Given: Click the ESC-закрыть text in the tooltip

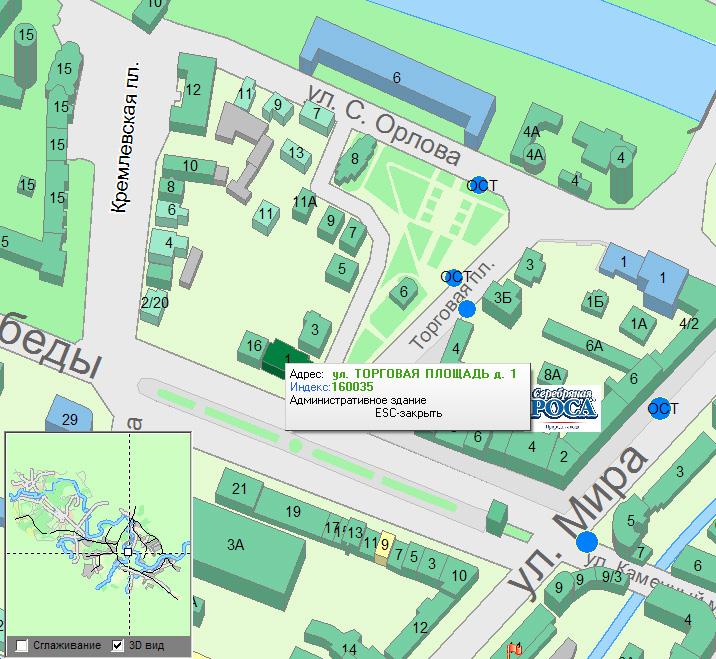Looking at the screenshot, I should [x=408, y=412].
